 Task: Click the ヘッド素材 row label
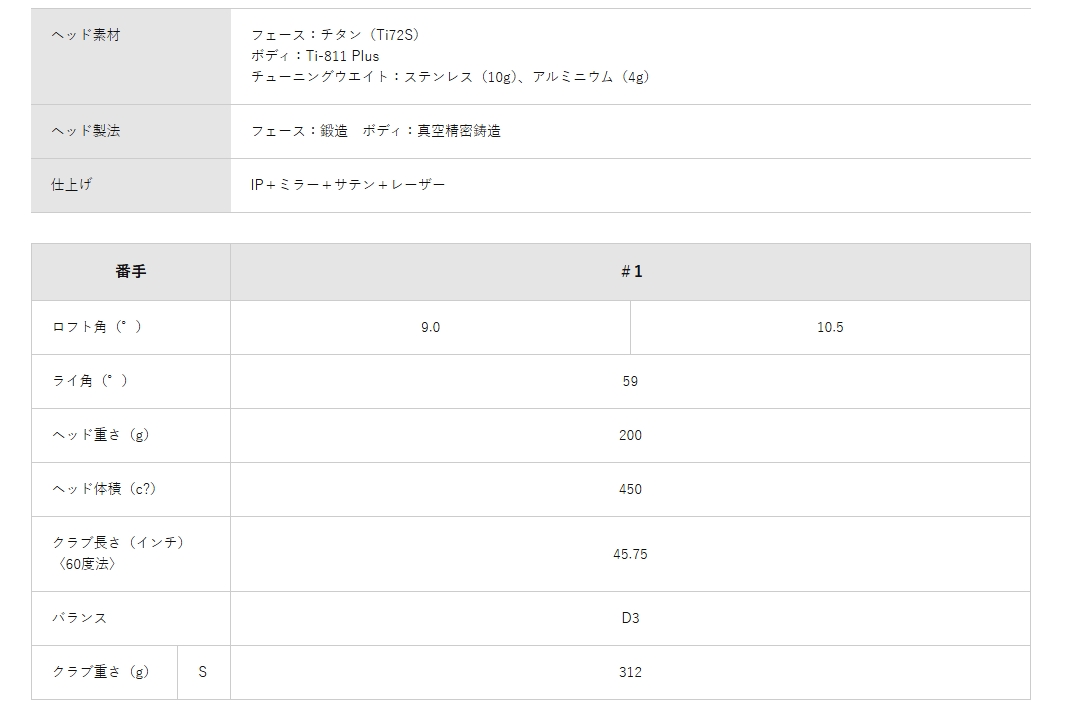click(x=86, y=35)
